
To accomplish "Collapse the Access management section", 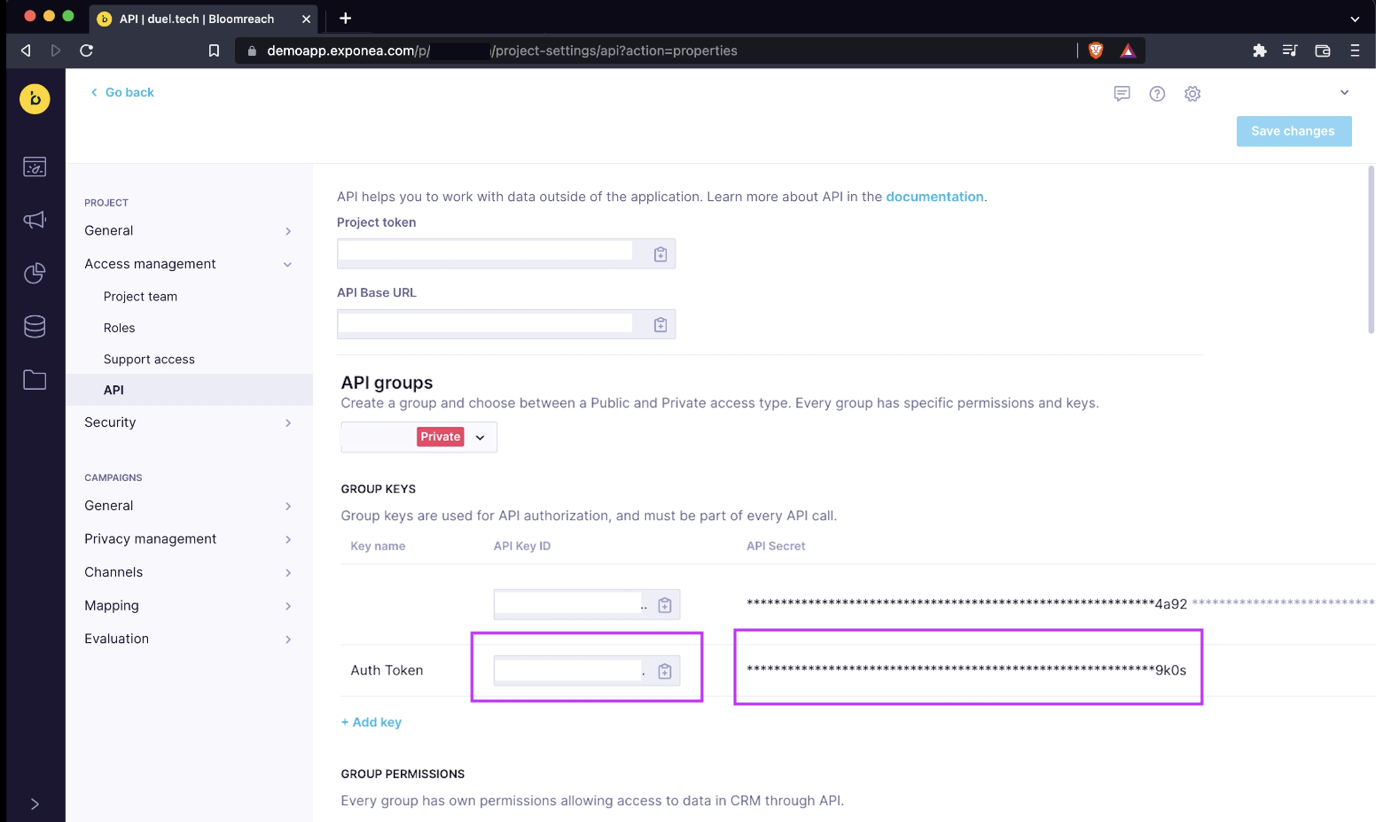I will tap(287, 264).
